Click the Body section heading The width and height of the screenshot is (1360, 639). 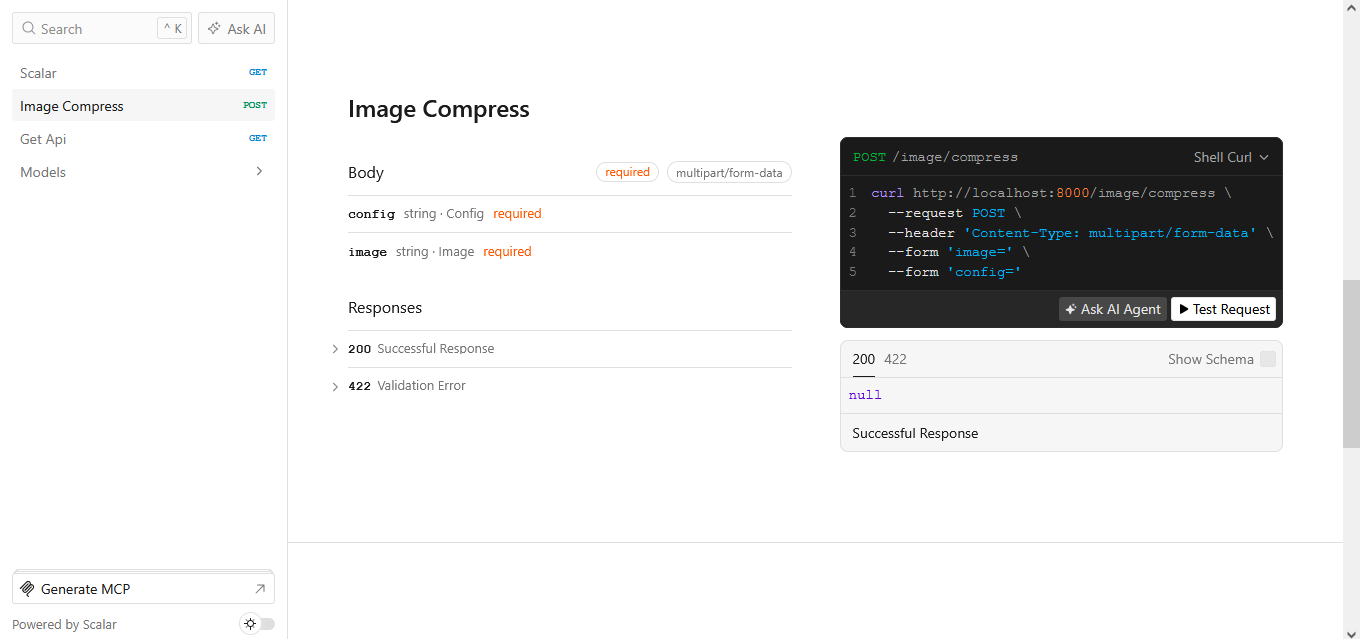(366, 173)
